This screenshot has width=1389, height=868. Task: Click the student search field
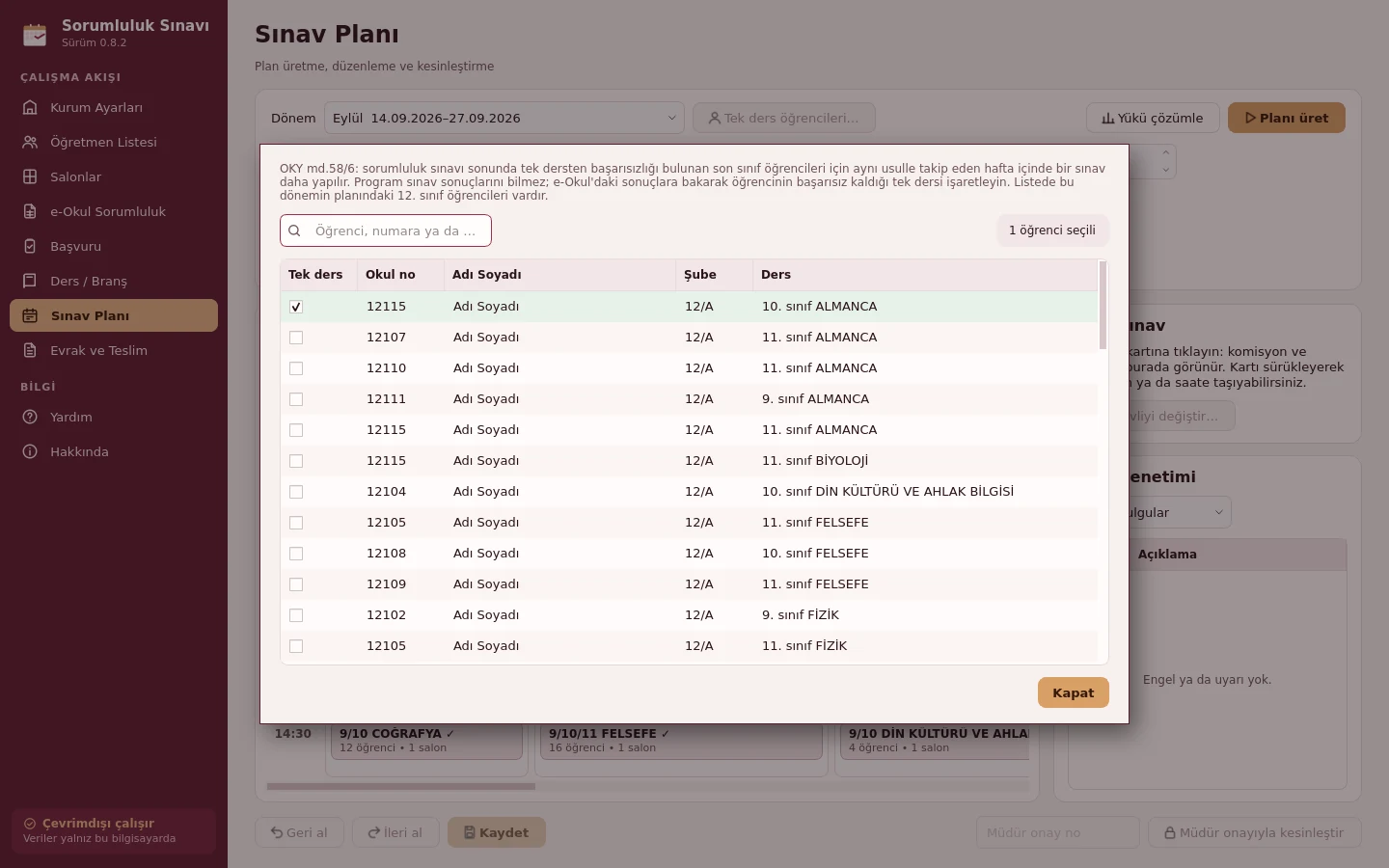(x=386, y=231)
